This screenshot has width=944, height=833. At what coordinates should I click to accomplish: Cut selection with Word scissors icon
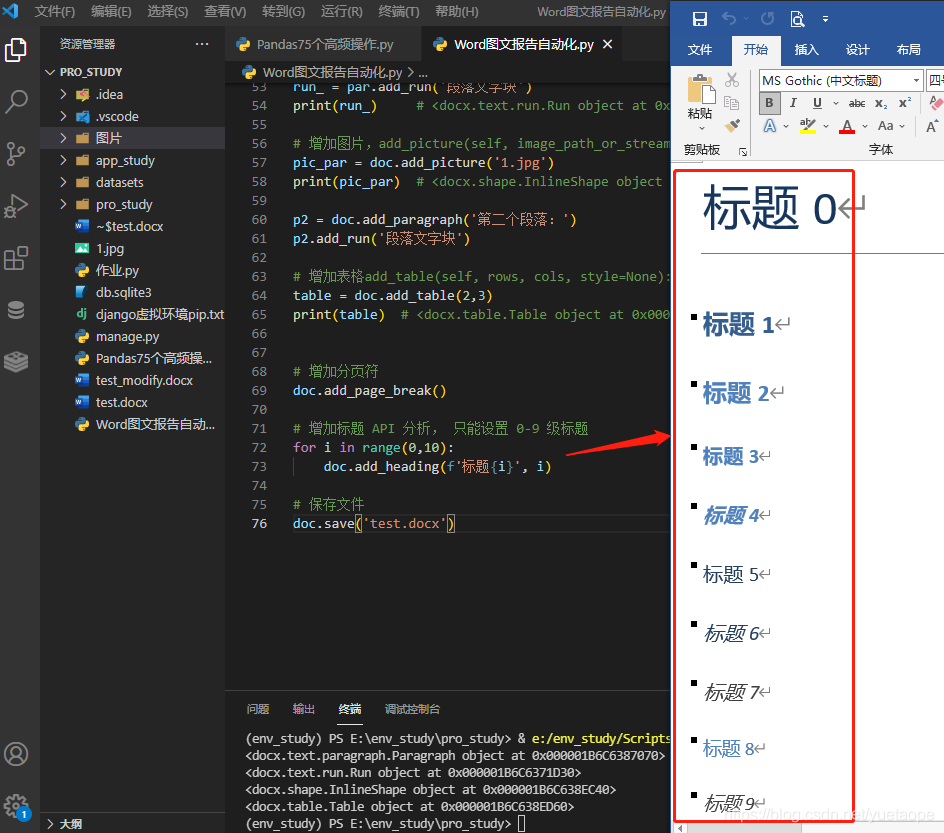click(731, 79)
